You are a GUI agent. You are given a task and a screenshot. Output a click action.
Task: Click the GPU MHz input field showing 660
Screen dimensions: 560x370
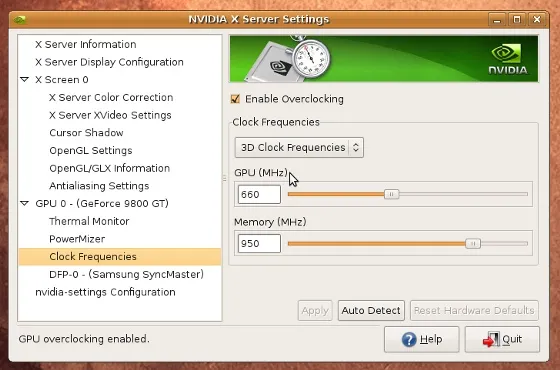259,194
